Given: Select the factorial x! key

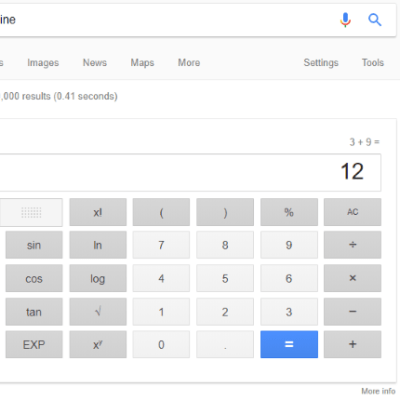Looking at the screenshot, I should tap(98, 212).
